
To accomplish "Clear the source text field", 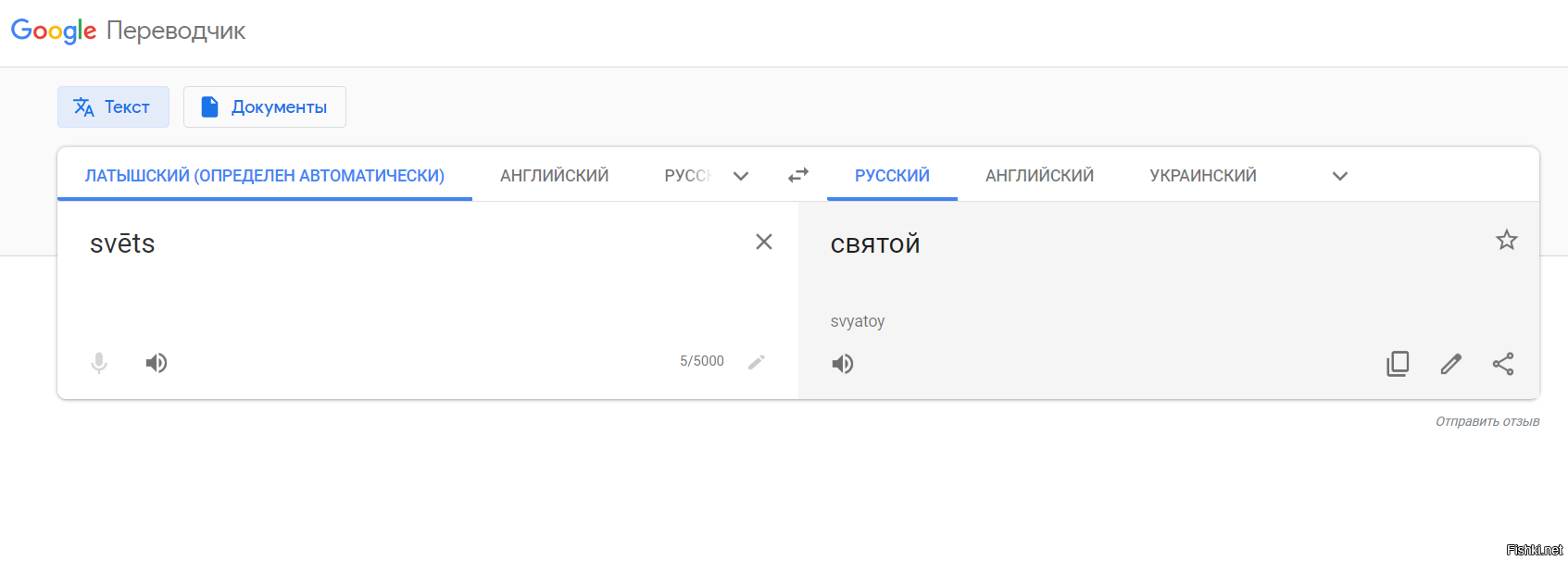I will pyautogui.click(x=764, y=242).
